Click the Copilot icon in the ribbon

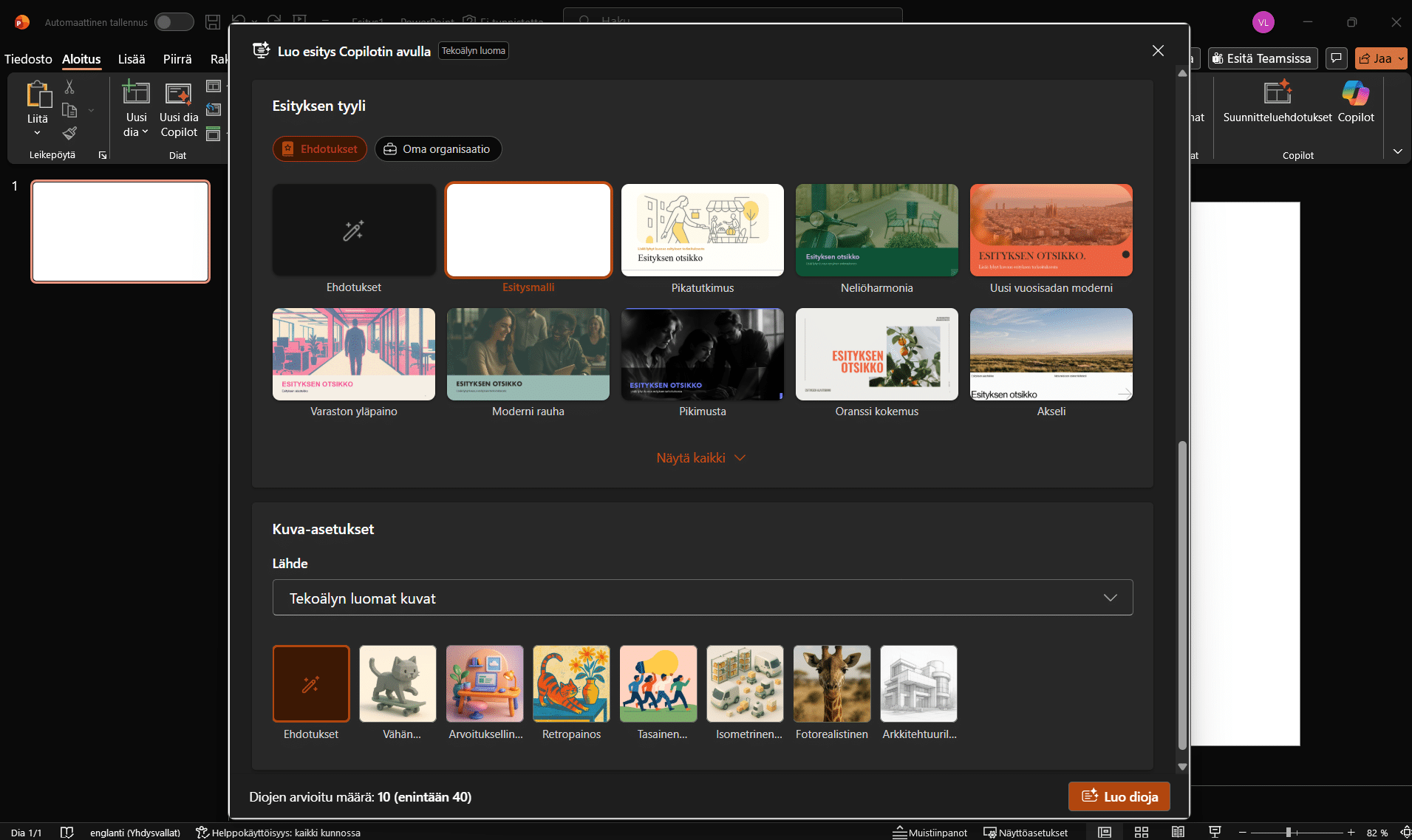1355,95
